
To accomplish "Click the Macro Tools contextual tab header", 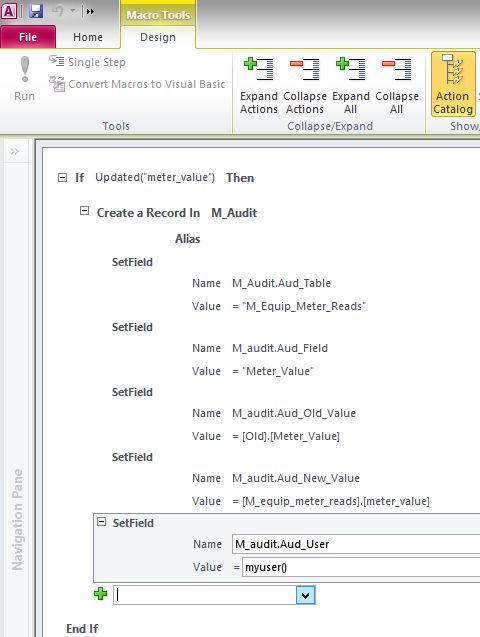I will tap(158, 15).
